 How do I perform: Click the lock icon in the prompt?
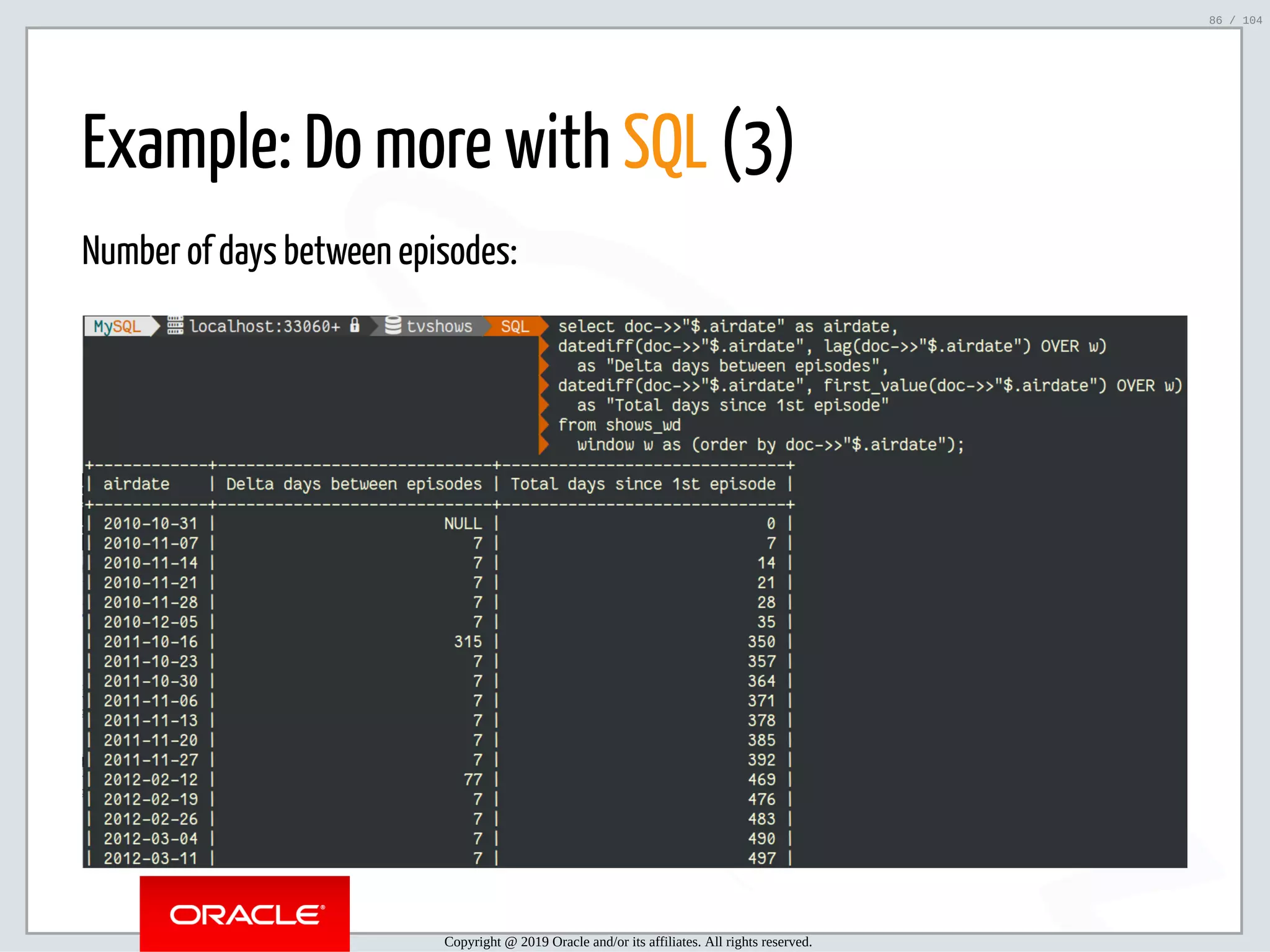[355, 325]
